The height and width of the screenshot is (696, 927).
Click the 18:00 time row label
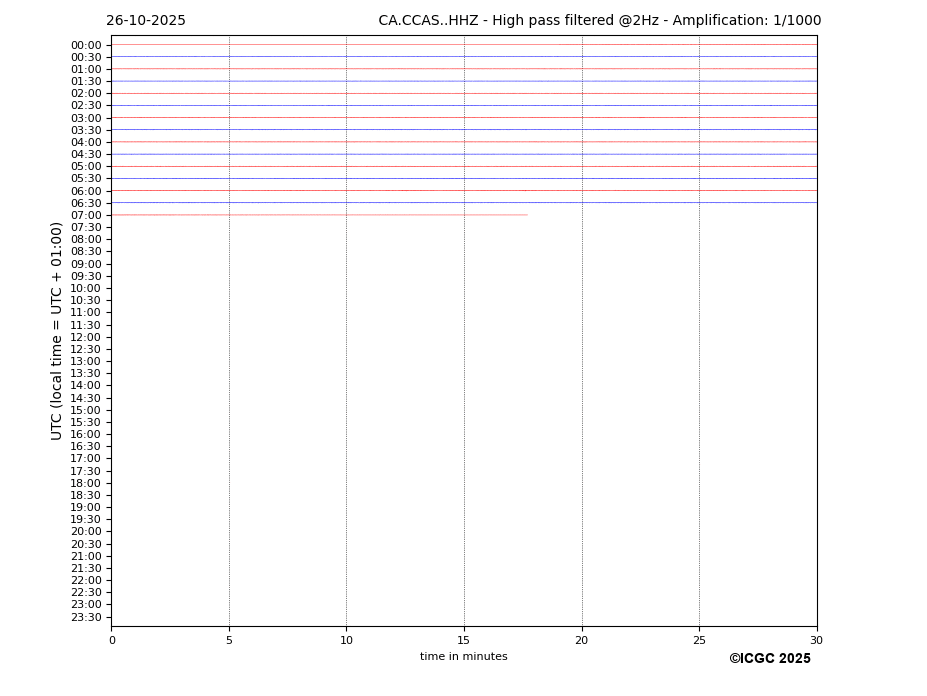86,483
